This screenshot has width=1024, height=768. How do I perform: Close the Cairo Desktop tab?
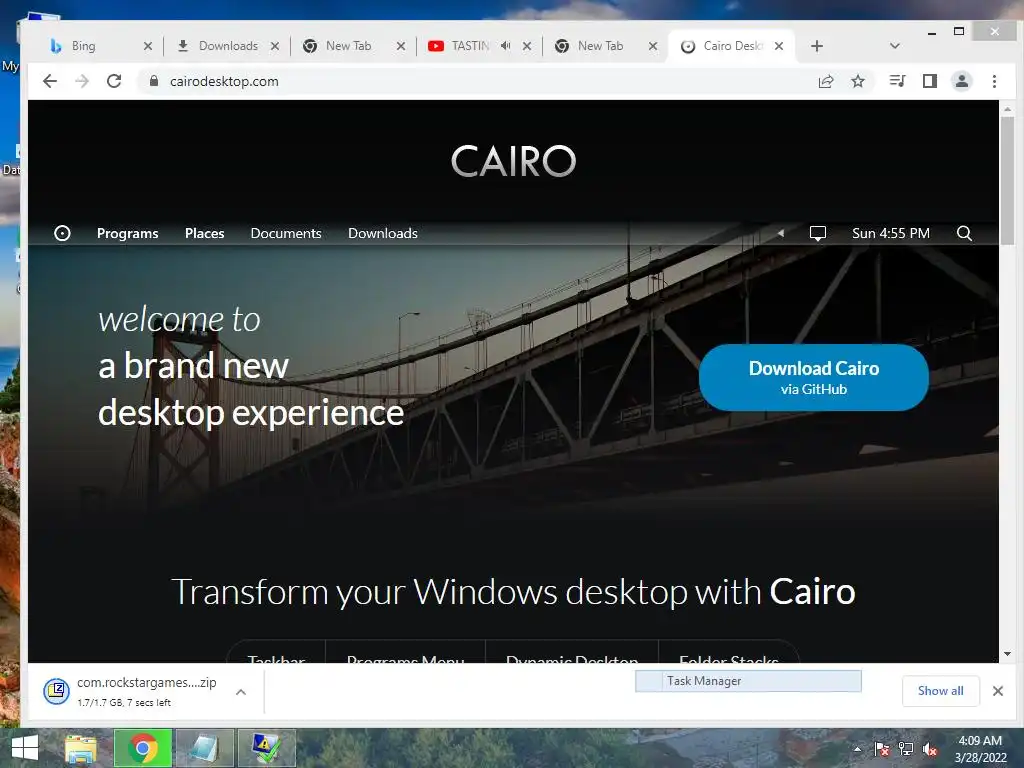[x=779, y=46]
